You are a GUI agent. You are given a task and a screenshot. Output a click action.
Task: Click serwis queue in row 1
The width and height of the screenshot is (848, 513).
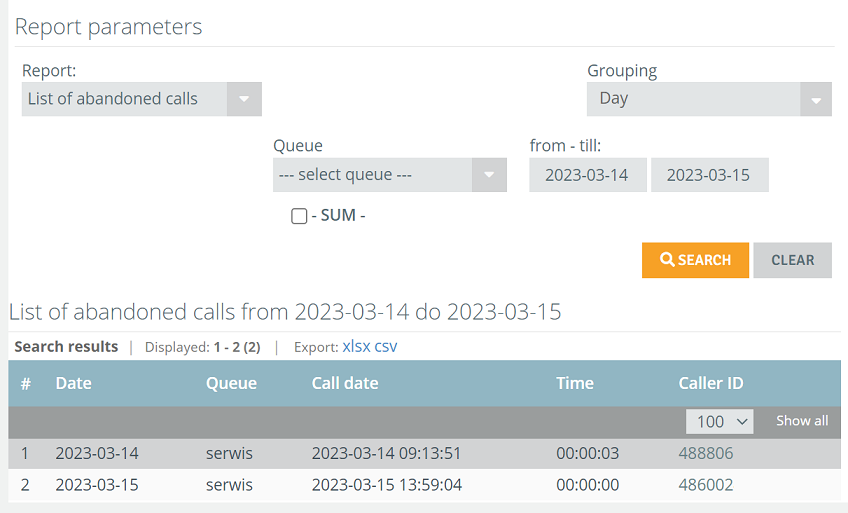click(x=229, y=453)
